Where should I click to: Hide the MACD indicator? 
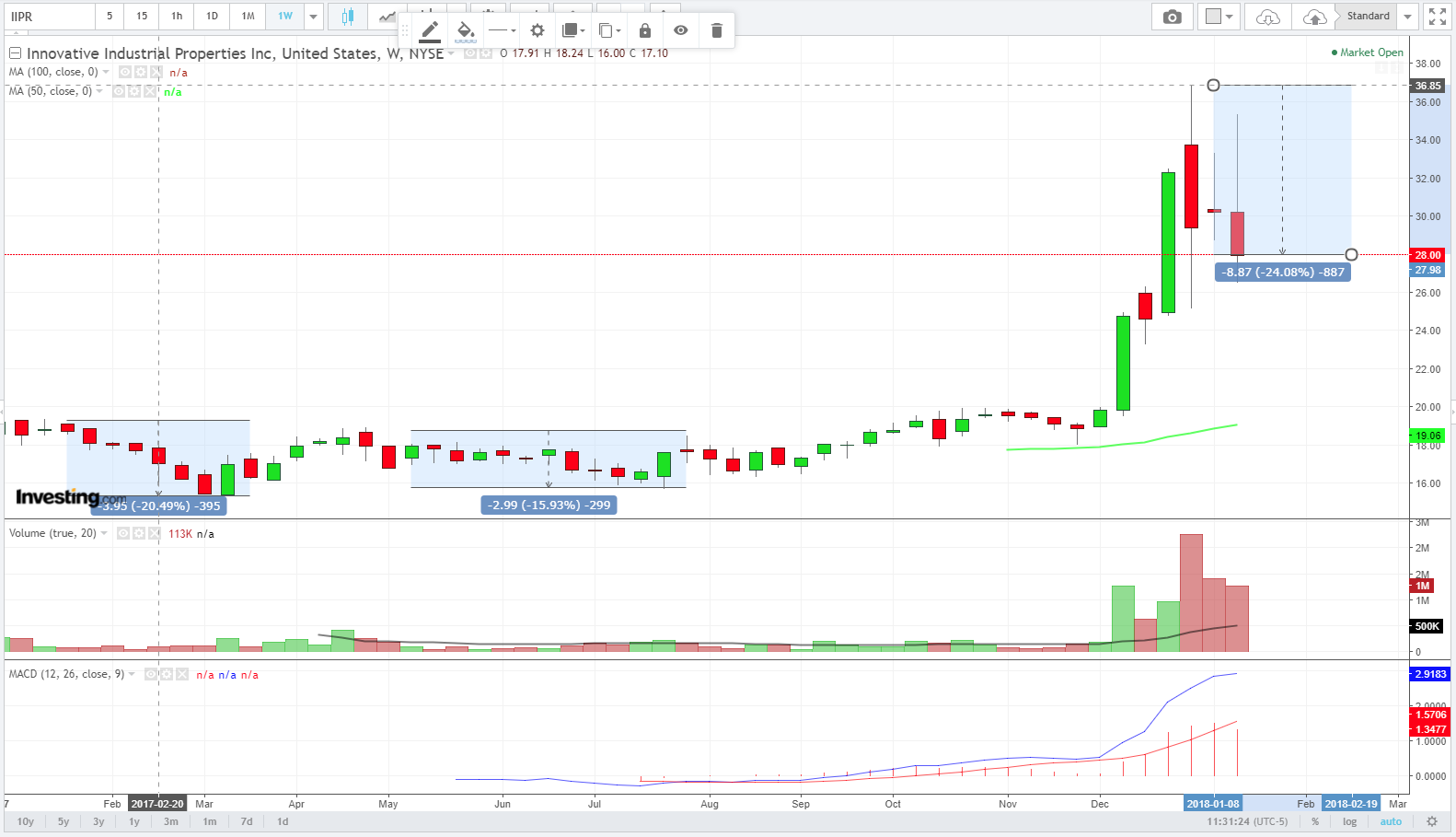[151, 674]
